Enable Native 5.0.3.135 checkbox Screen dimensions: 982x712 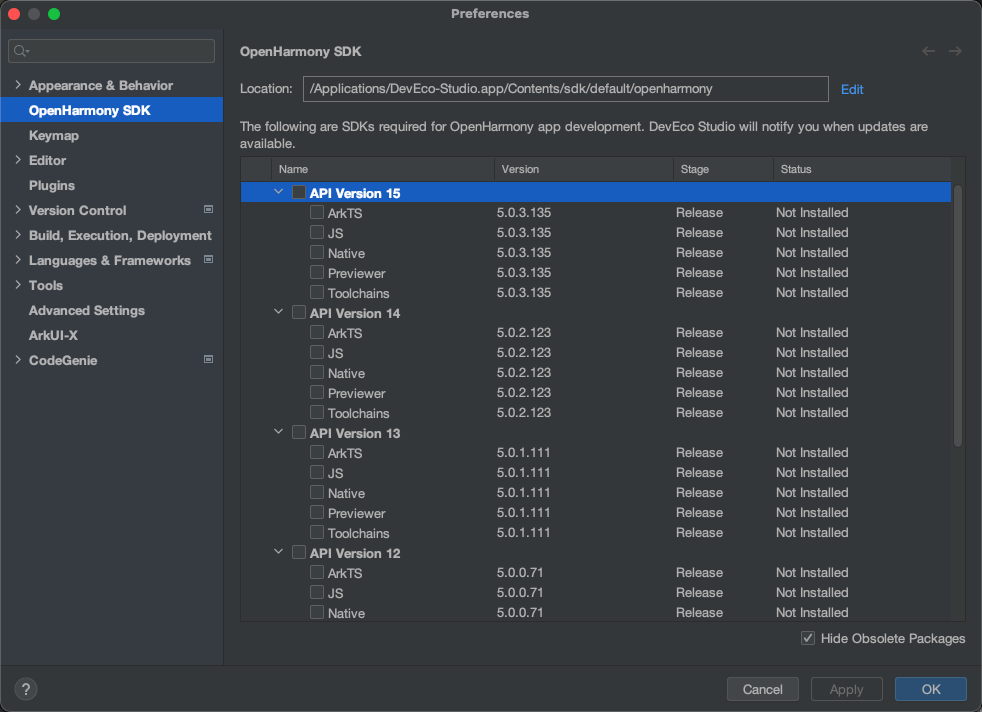[317, 252]
